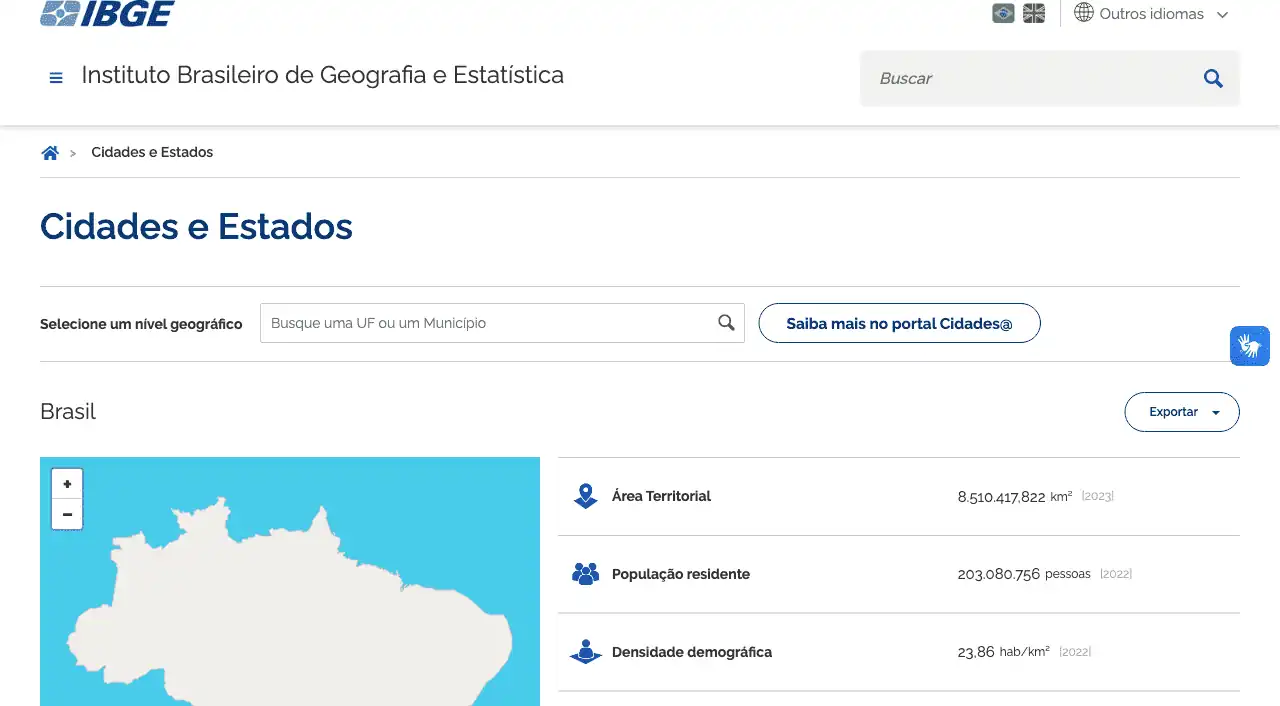Click the search icon in UF/Município field
The height and width of the screenshot is (706, 1280).
[726, 323]
